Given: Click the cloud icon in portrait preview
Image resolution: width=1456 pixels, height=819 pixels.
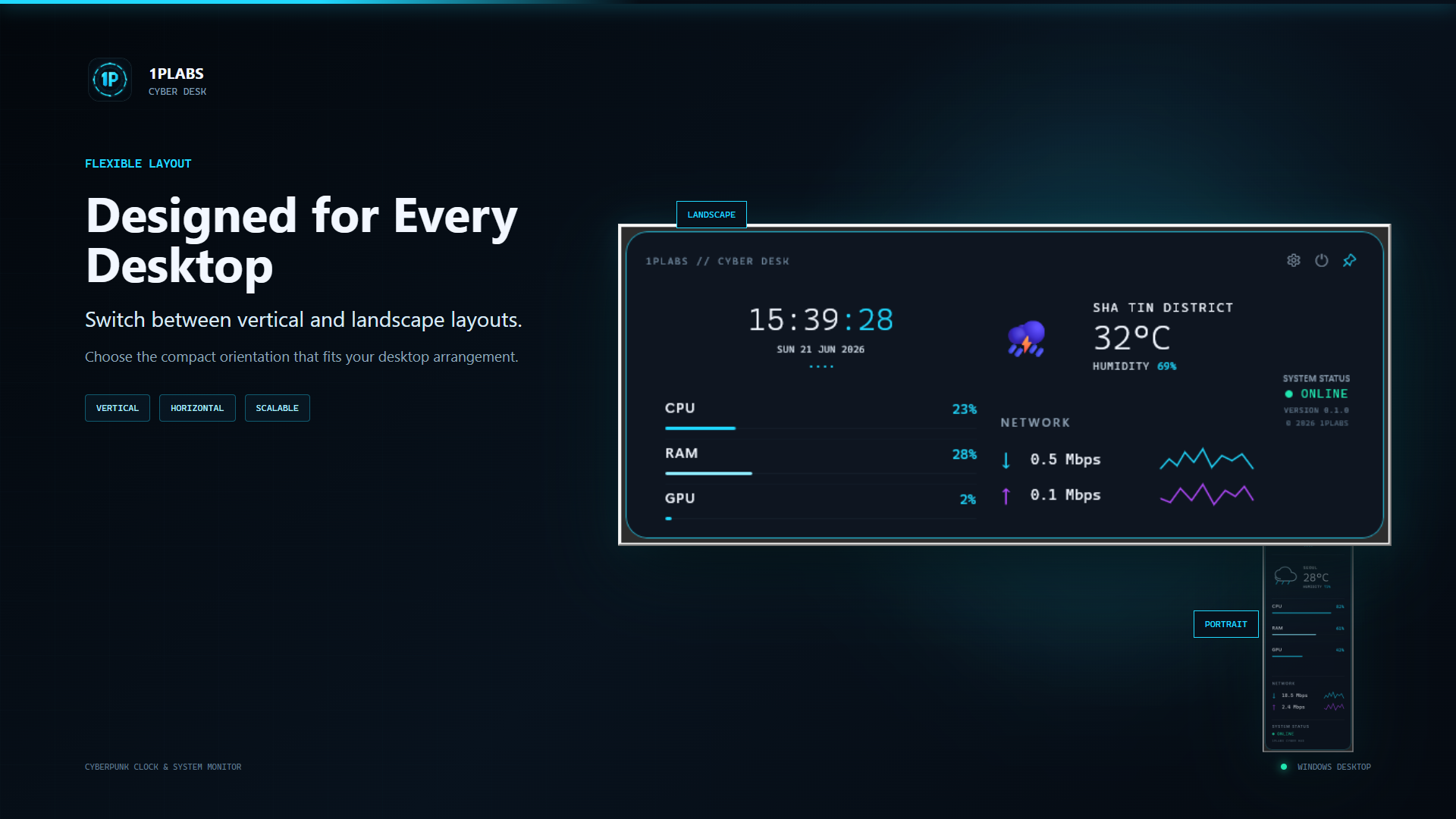Looking at the screenshot, I should click(x=1285, y=576).
